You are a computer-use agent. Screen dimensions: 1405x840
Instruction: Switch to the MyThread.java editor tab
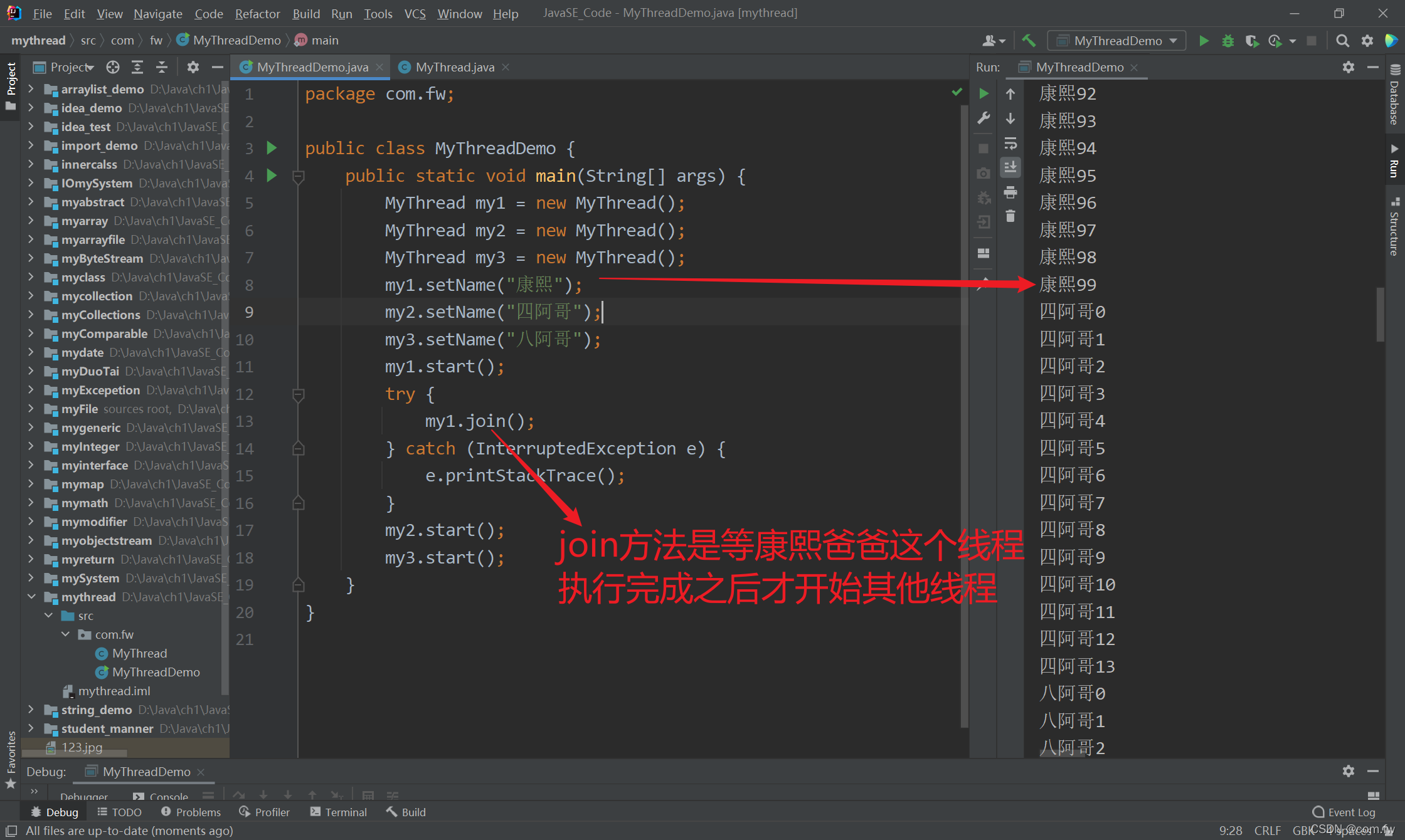click(454, 67)
